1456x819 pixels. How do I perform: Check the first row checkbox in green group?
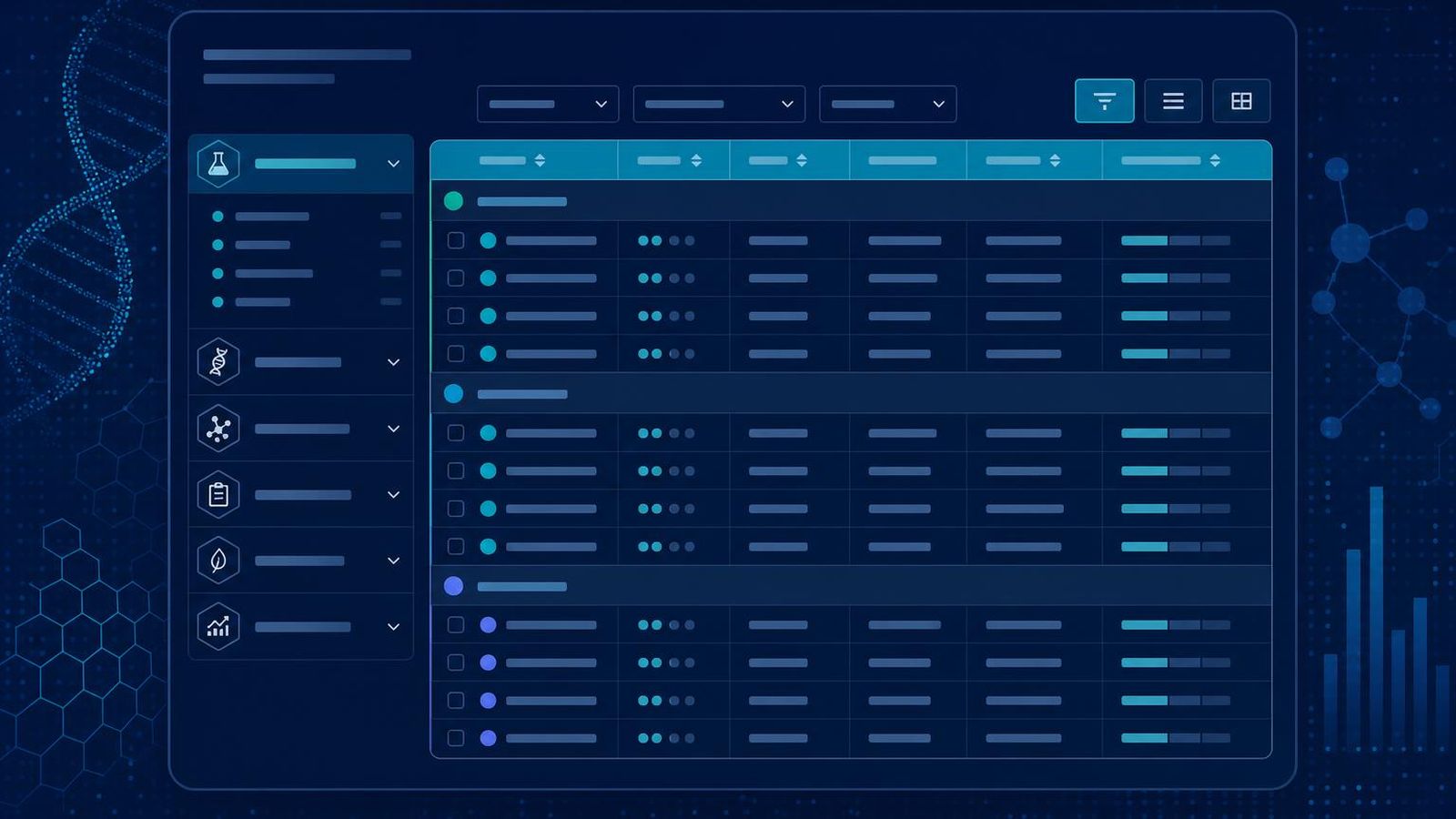456,240
